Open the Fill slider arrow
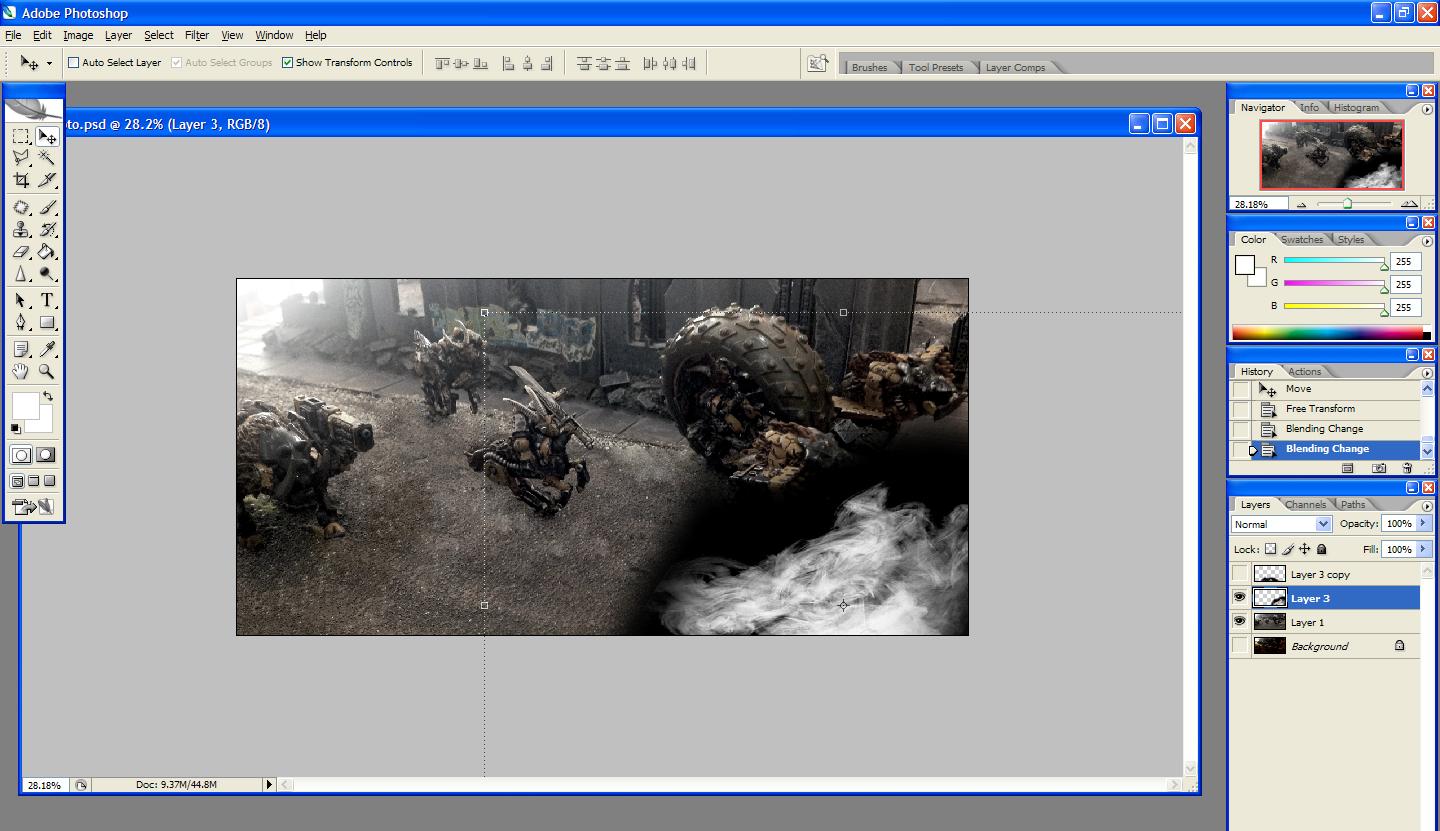 pyautogui.click(x=1424, y=549)
